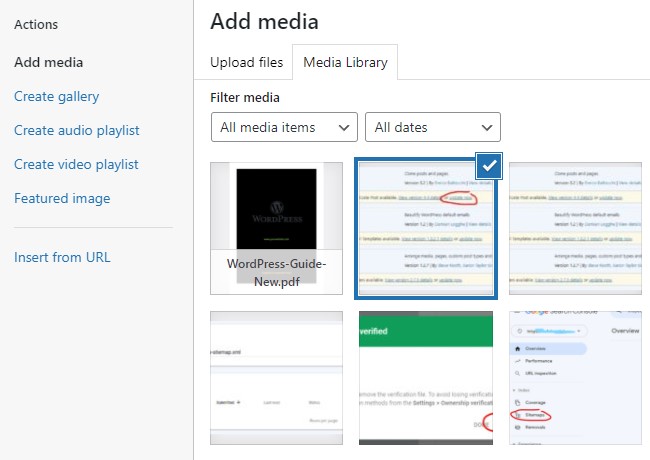Select the WordPress-Guide-New.pdf file
The height and width of the screenshot is (460, 650).
pos(276,228)
